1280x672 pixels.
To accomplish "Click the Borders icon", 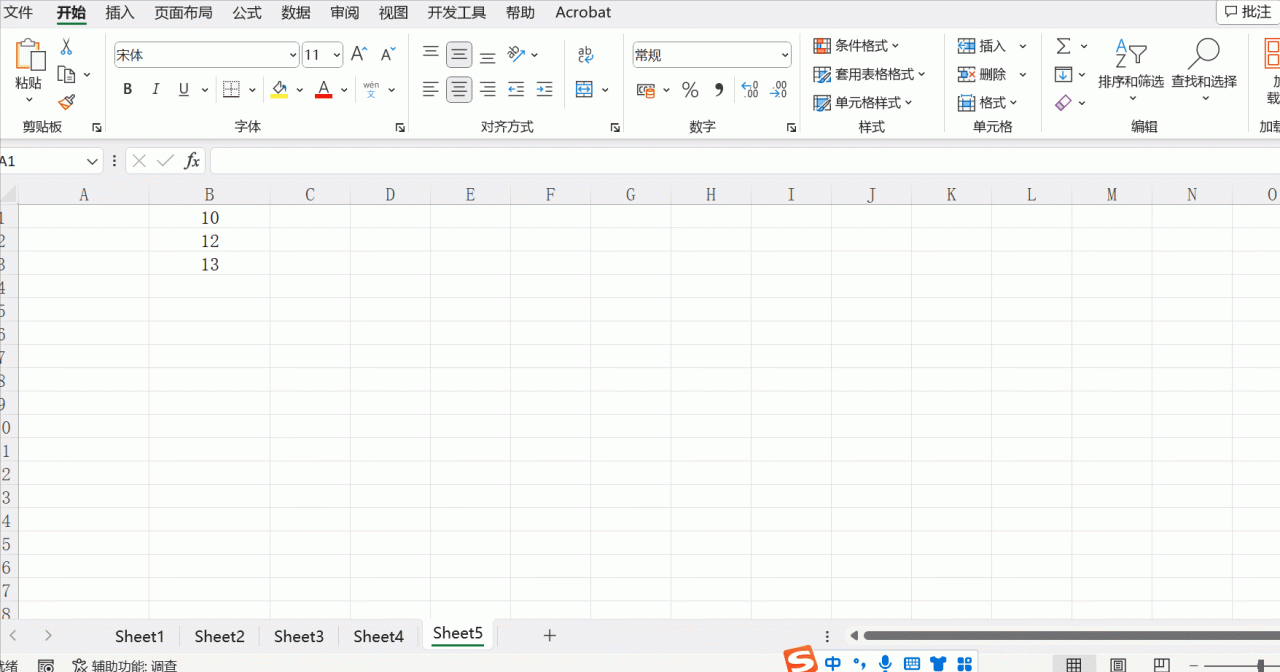I will click(x=231, y=89).
